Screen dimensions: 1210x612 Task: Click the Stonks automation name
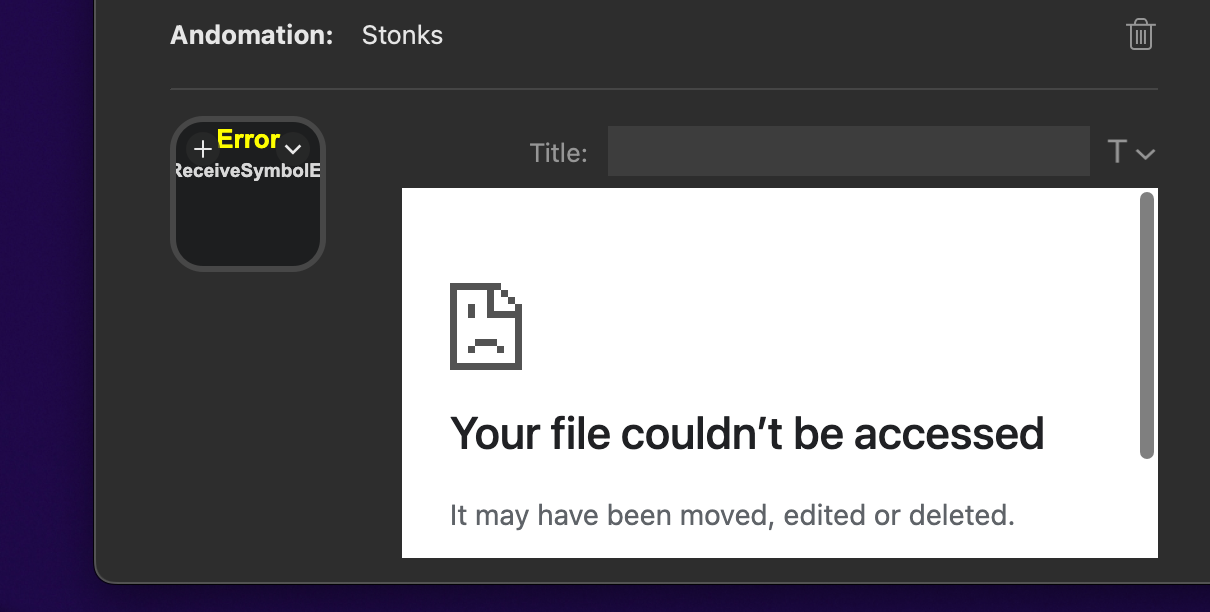(x=402, y=34)
